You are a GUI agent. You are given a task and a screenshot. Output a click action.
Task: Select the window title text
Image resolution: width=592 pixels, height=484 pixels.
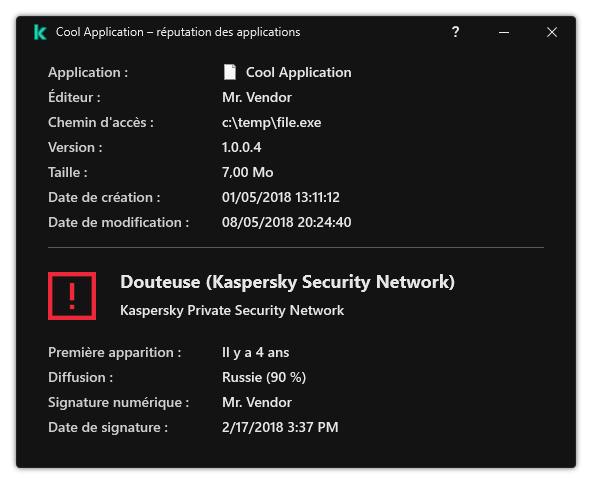pos(178,32)
